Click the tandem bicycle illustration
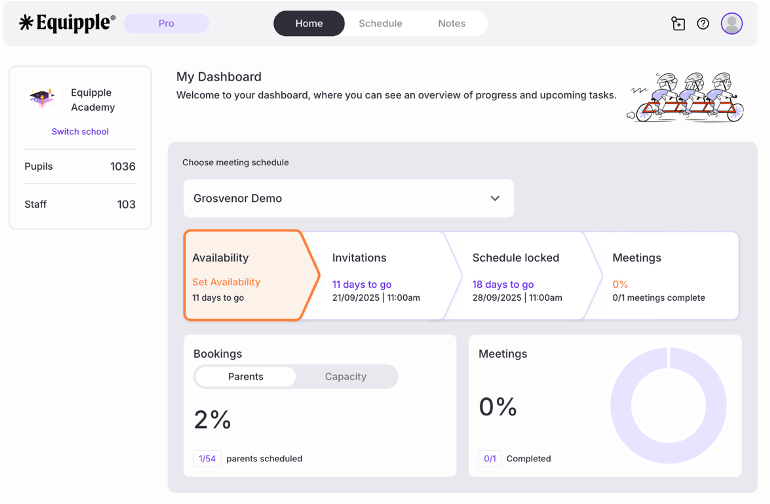770x504 pixels. 688,97
